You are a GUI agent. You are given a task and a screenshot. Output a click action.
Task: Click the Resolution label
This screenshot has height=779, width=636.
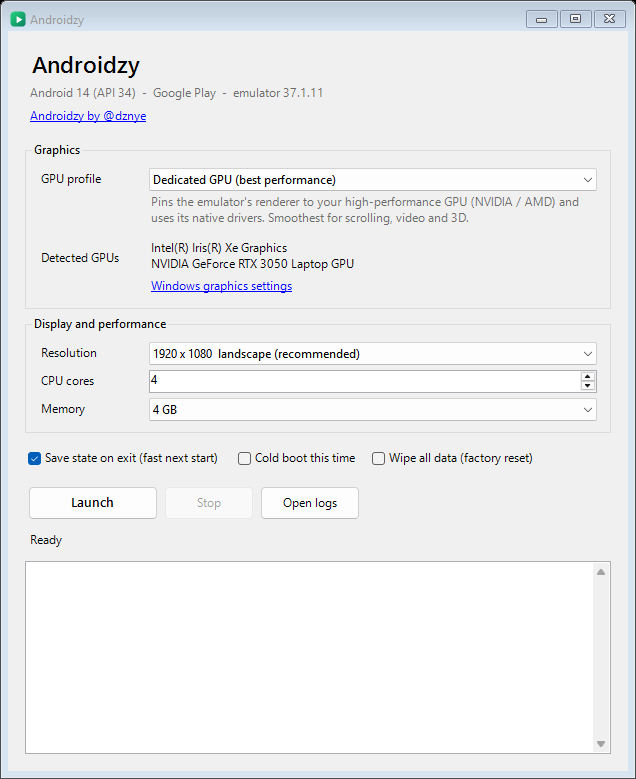69,353
